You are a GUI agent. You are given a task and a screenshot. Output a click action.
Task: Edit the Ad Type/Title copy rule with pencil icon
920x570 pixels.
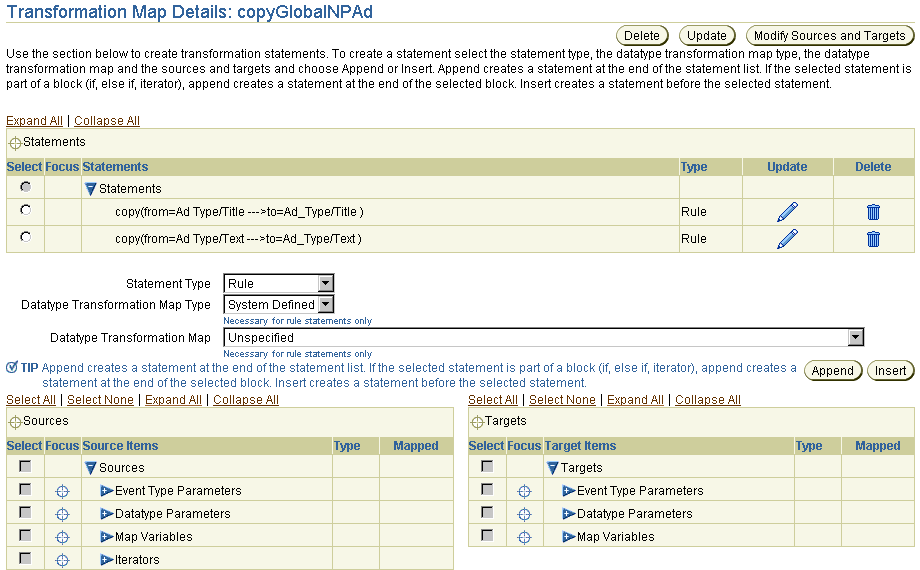787,212
